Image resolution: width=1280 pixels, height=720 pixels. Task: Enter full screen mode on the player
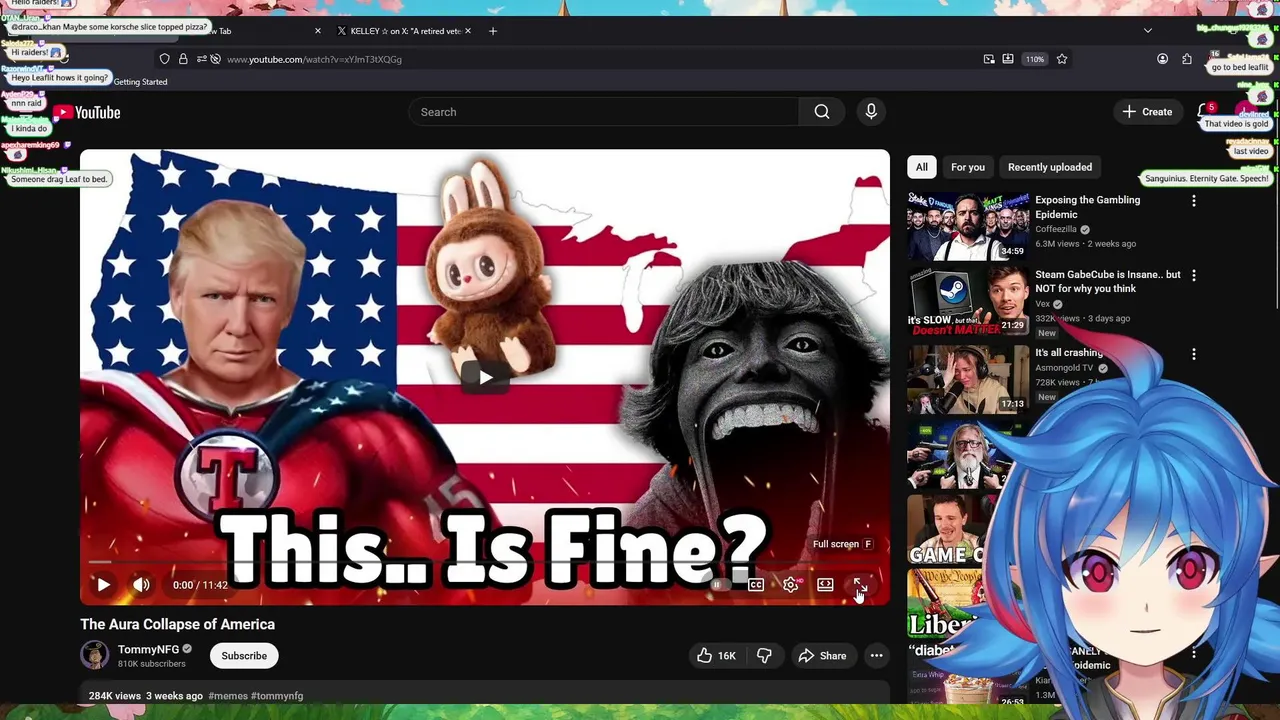click(860, 585)
